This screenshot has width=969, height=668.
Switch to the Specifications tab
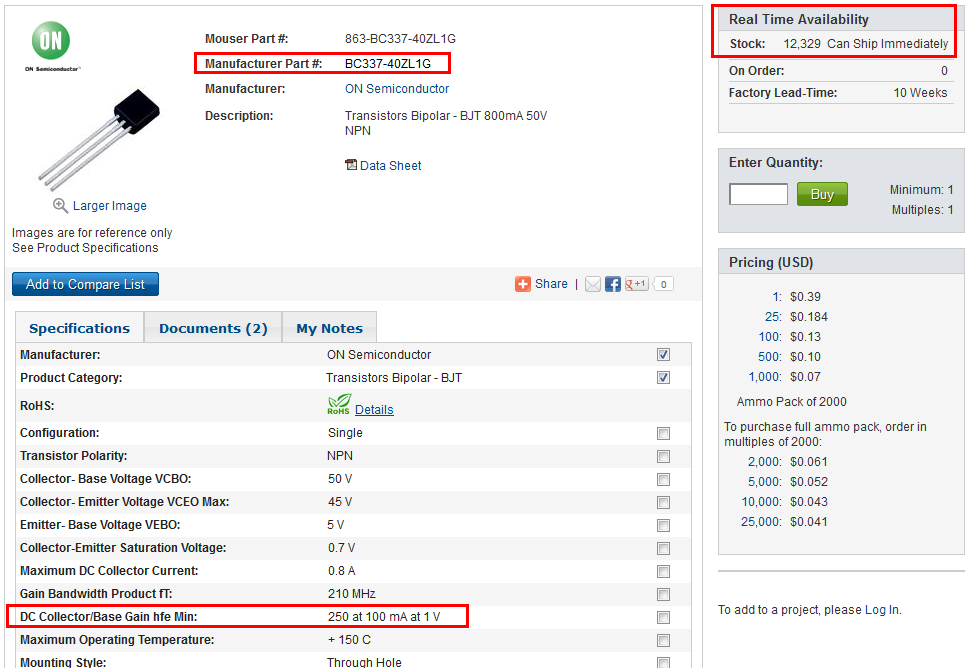pos(80,328)
